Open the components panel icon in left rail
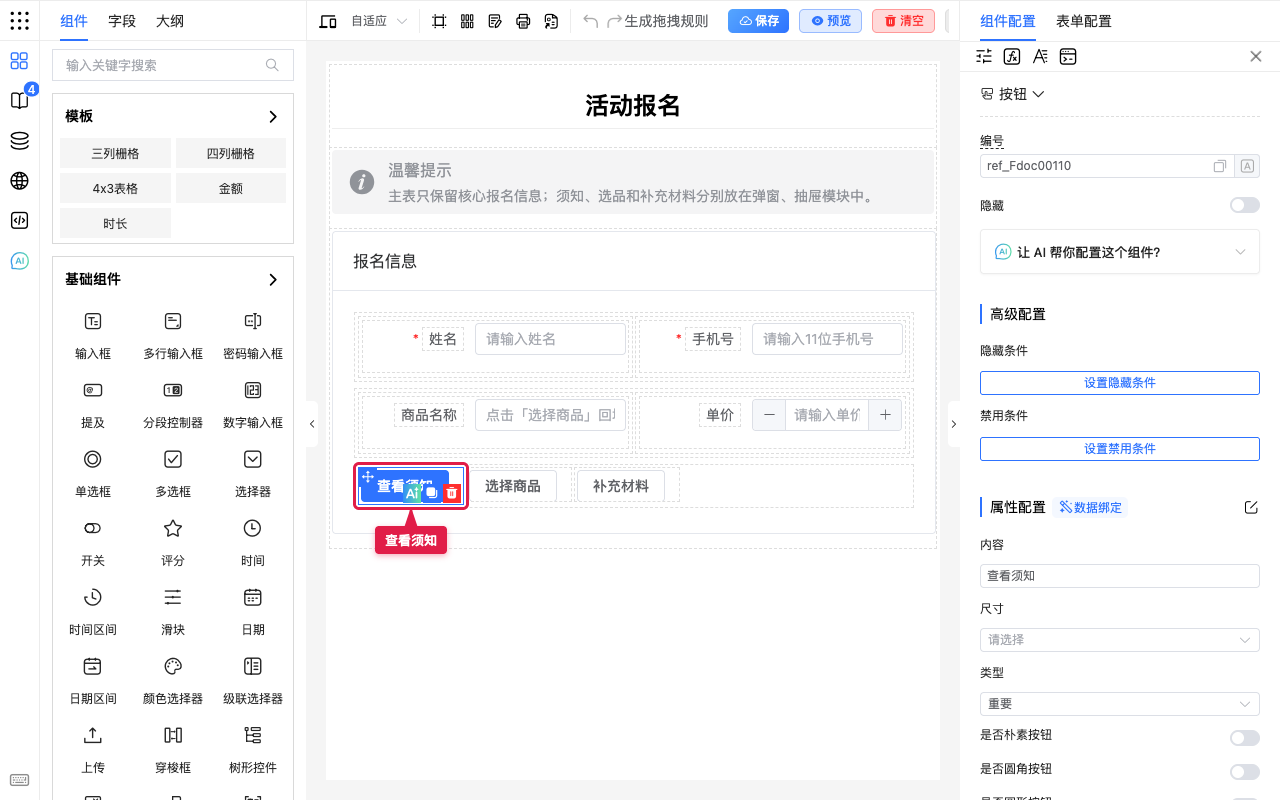 coord(19,61)
